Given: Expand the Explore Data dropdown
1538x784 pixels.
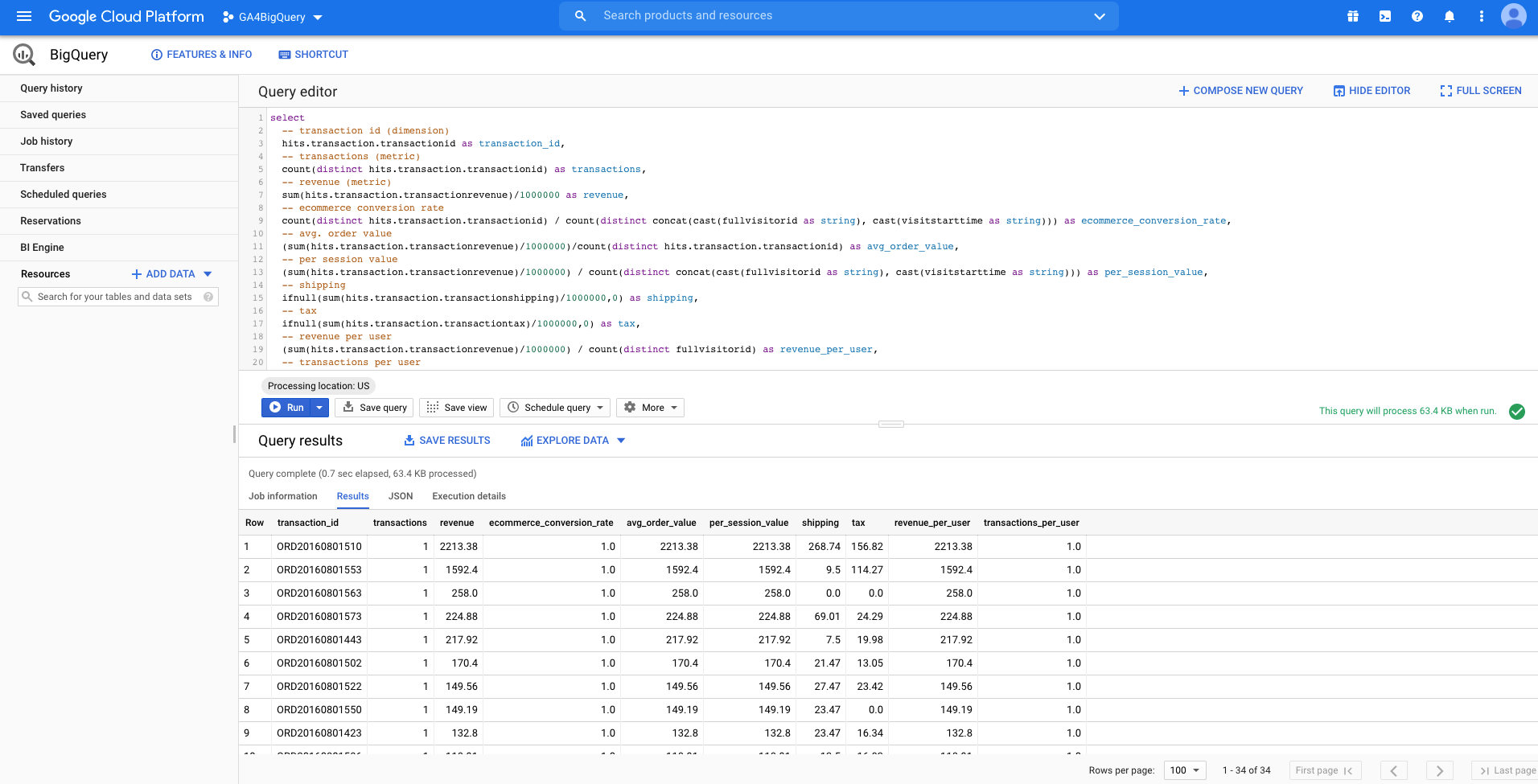Looking at the screenshot, I should [621, 441].
